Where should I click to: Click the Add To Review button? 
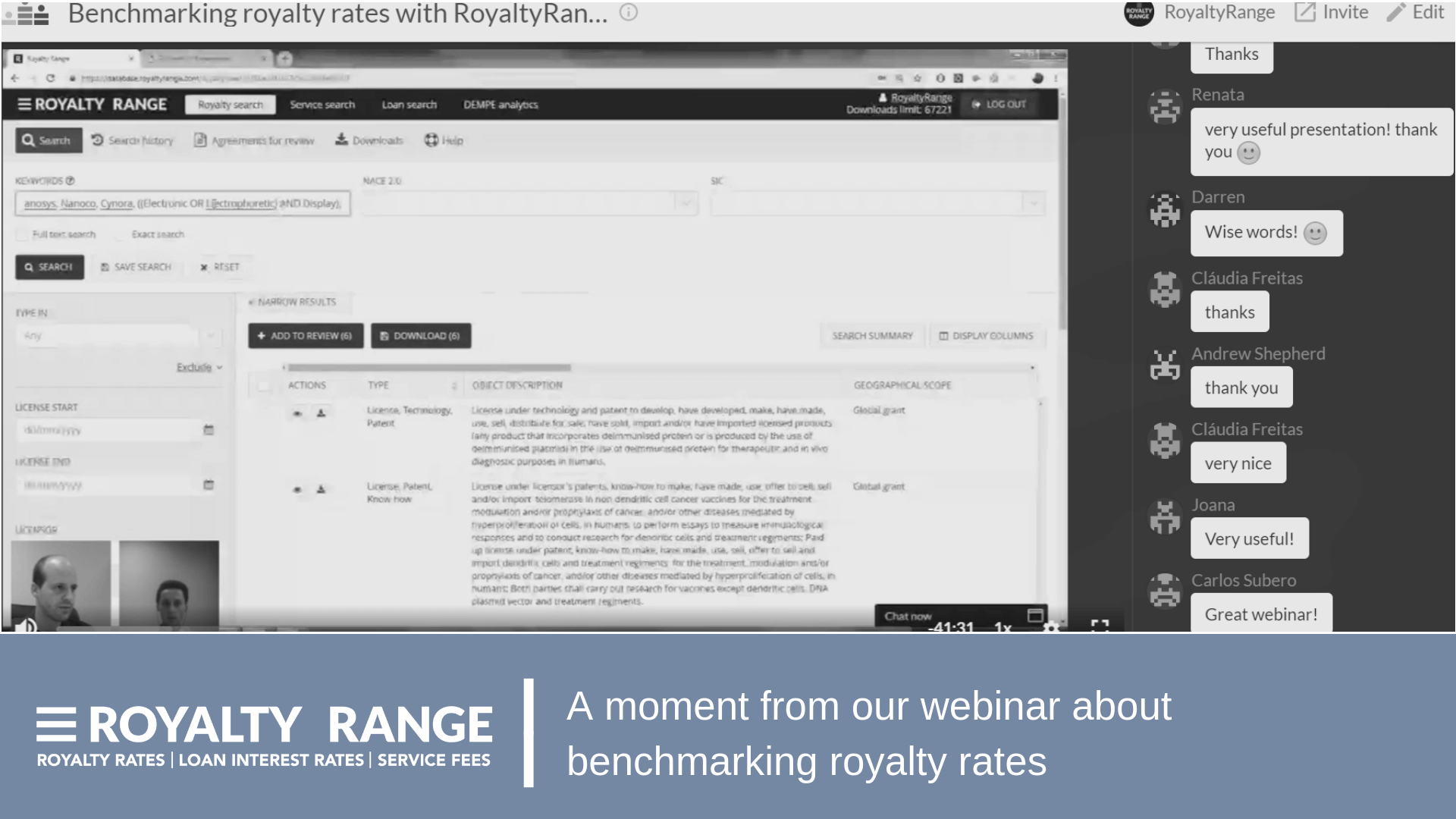point(305,335)
